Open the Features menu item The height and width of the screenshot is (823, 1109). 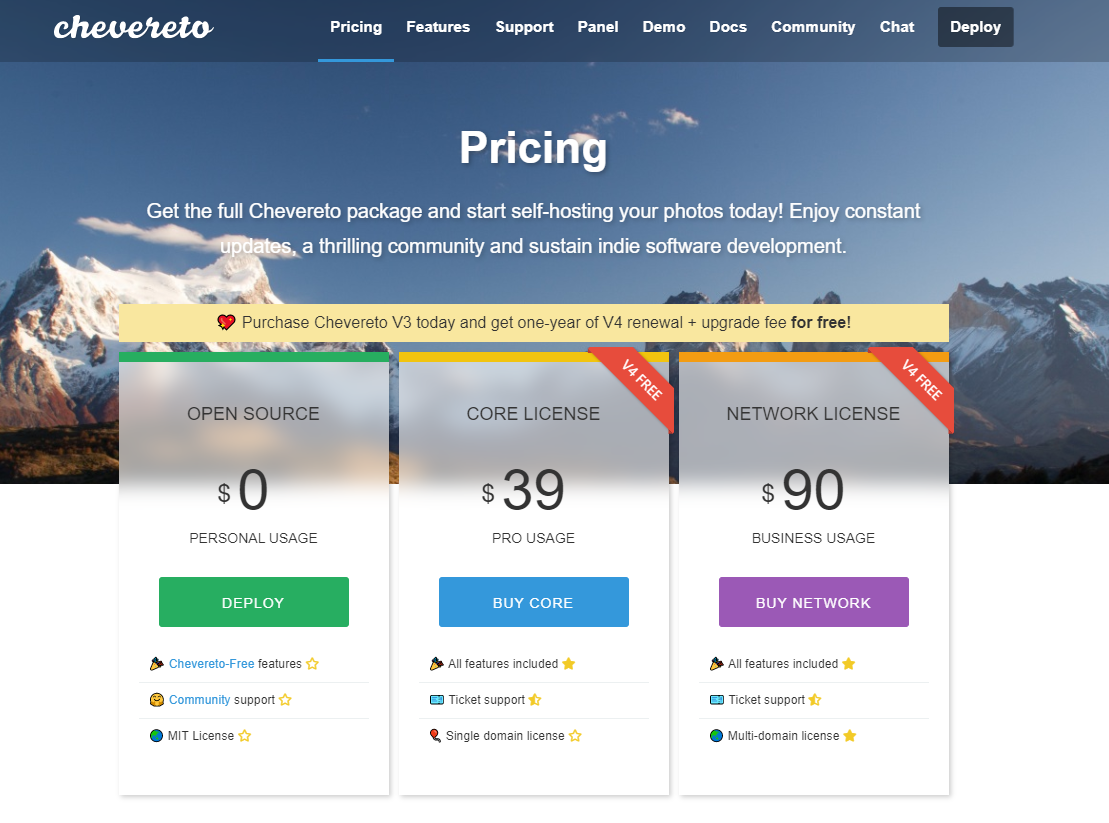(438, 27)
